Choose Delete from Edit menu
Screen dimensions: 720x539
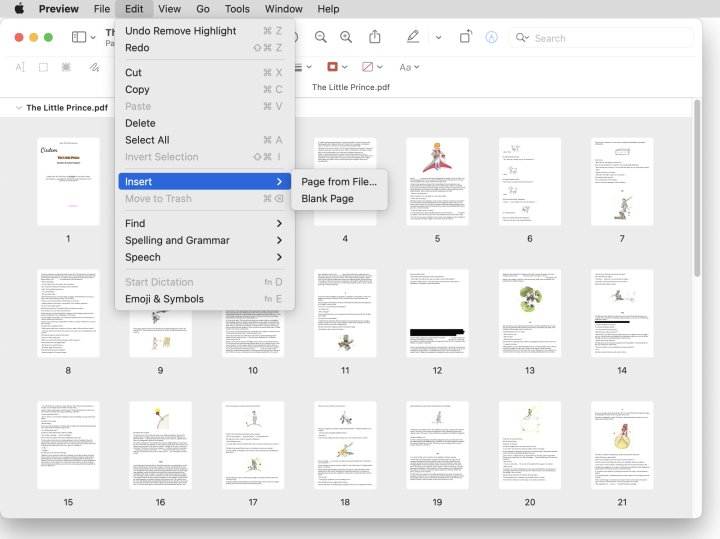[x=204, y=123]
